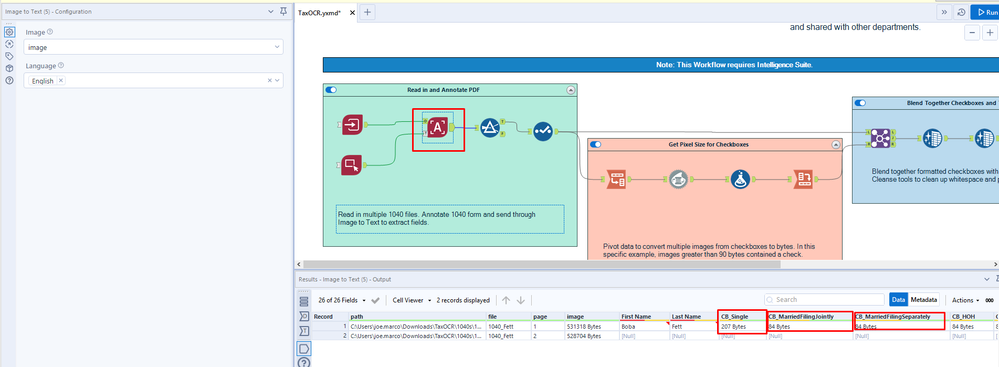Click the active data view icon in Results sidebar
Image resolution: width=999 pixels, height=367 pixels.
(303, 349)
